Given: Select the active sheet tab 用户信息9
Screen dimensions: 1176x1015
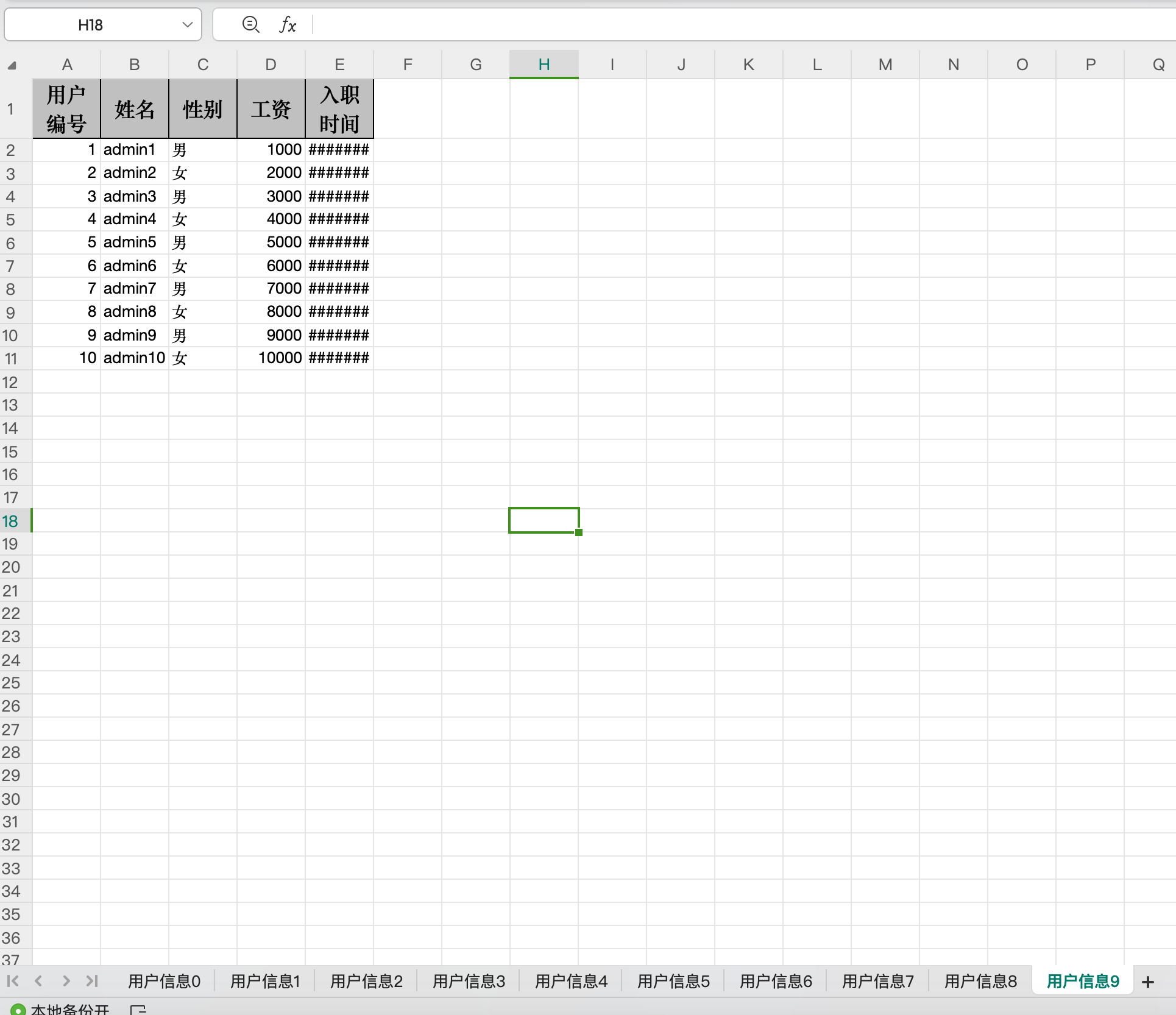Looking at the screenshot, I should coord(1083,981).
